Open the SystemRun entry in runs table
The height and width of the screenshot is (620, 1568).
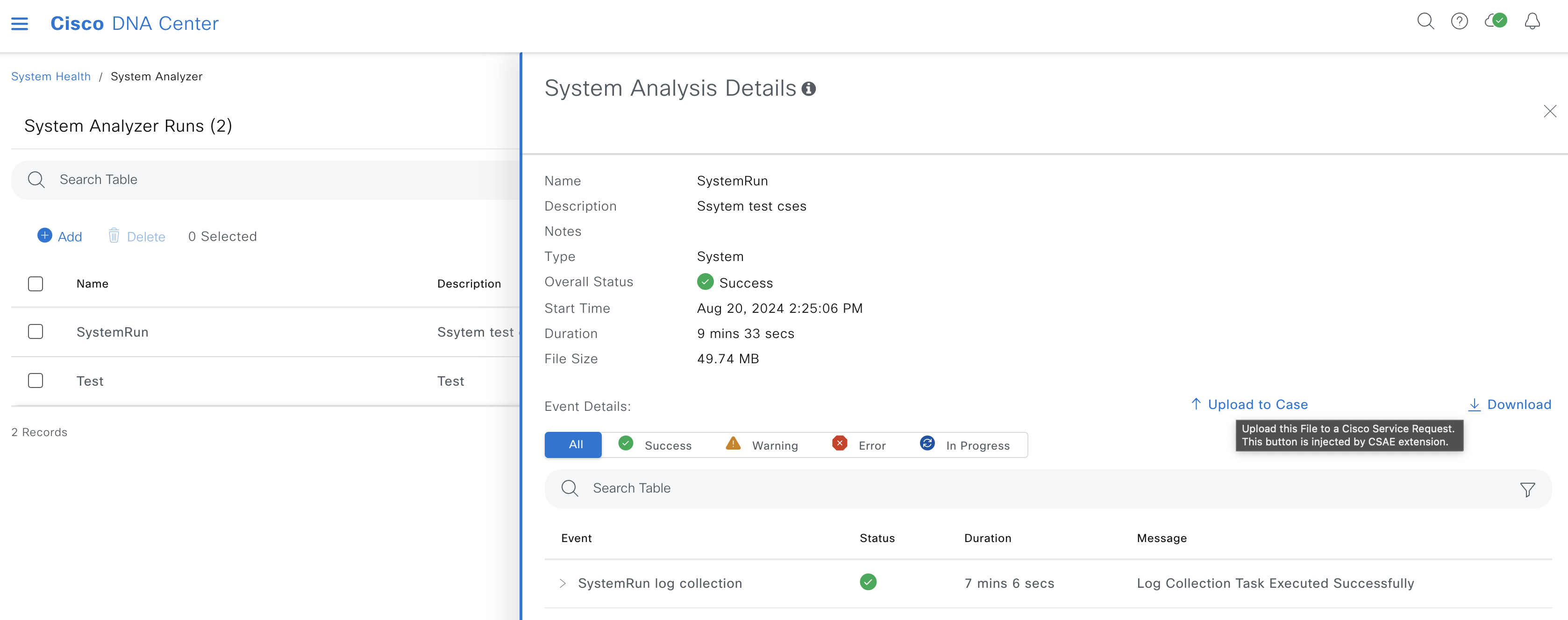click(112, 333)
